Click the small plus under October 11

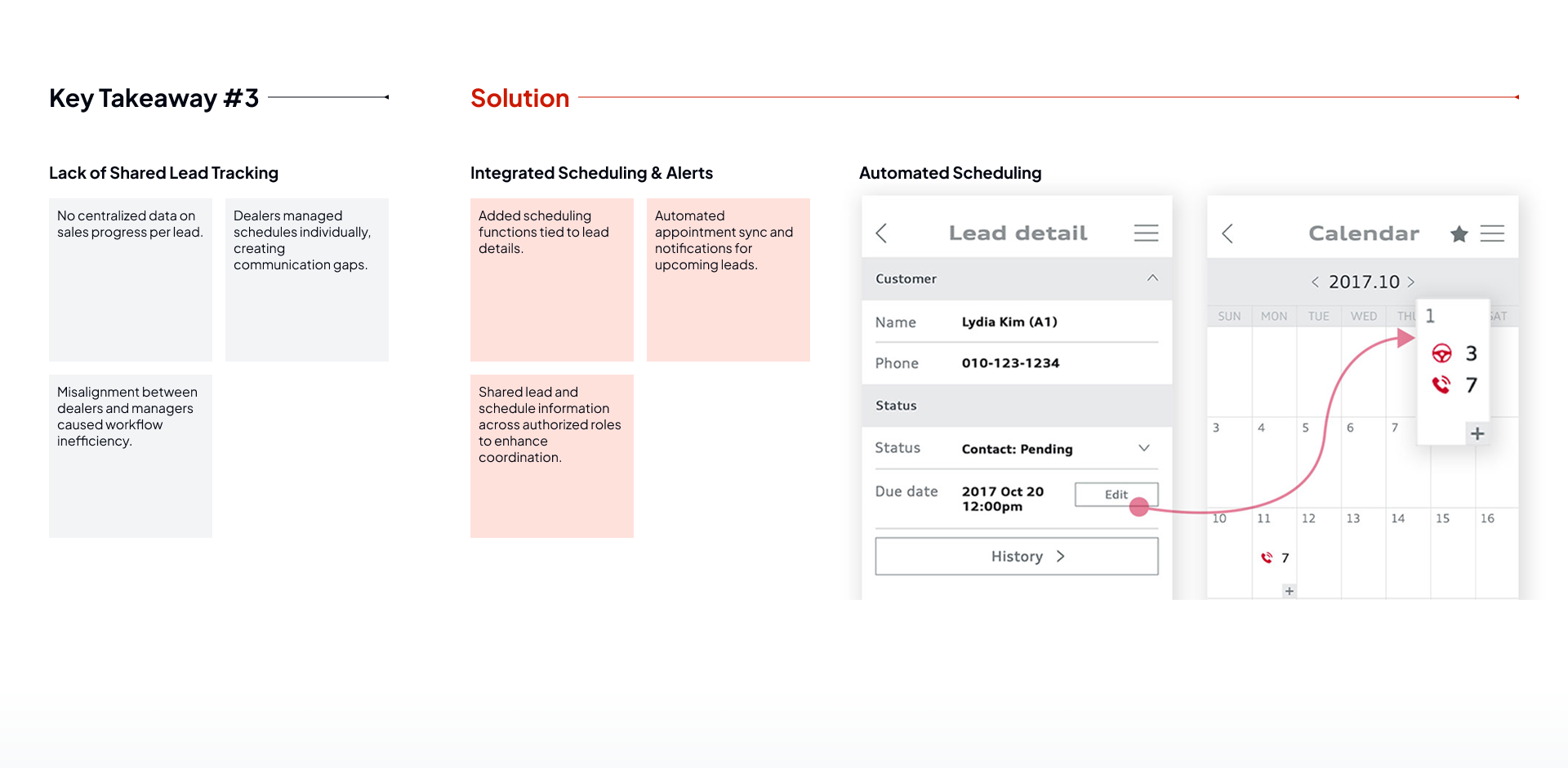coord(1289,591)
